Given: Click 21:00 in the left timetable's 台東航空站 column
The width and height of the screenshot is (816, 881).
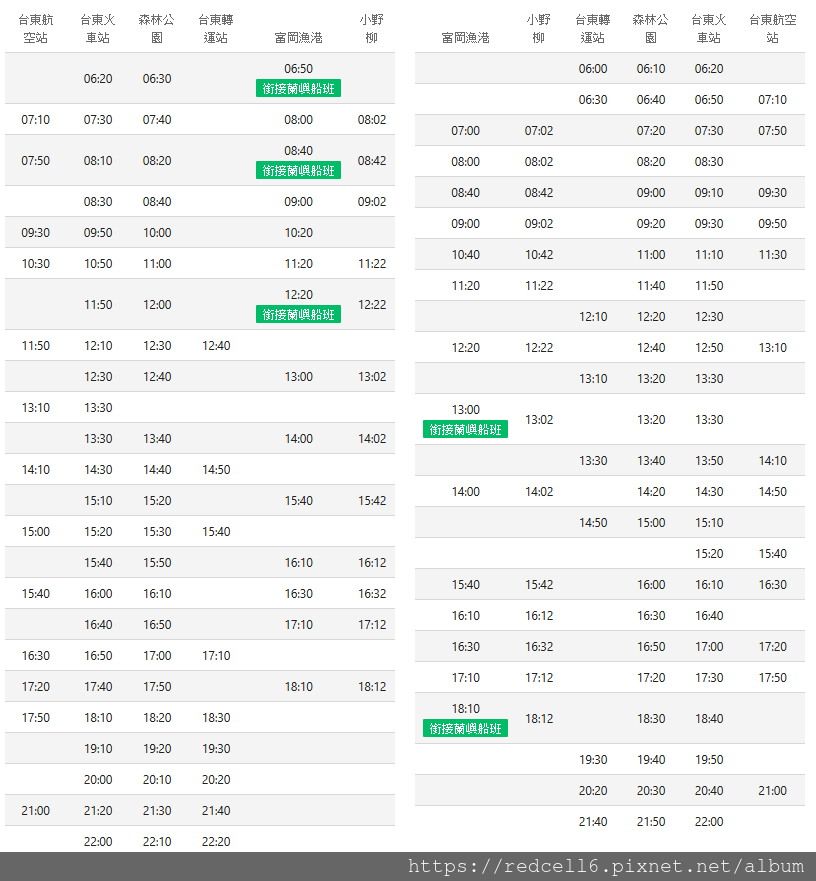Looking at the screenshot, I should [35, 811].
